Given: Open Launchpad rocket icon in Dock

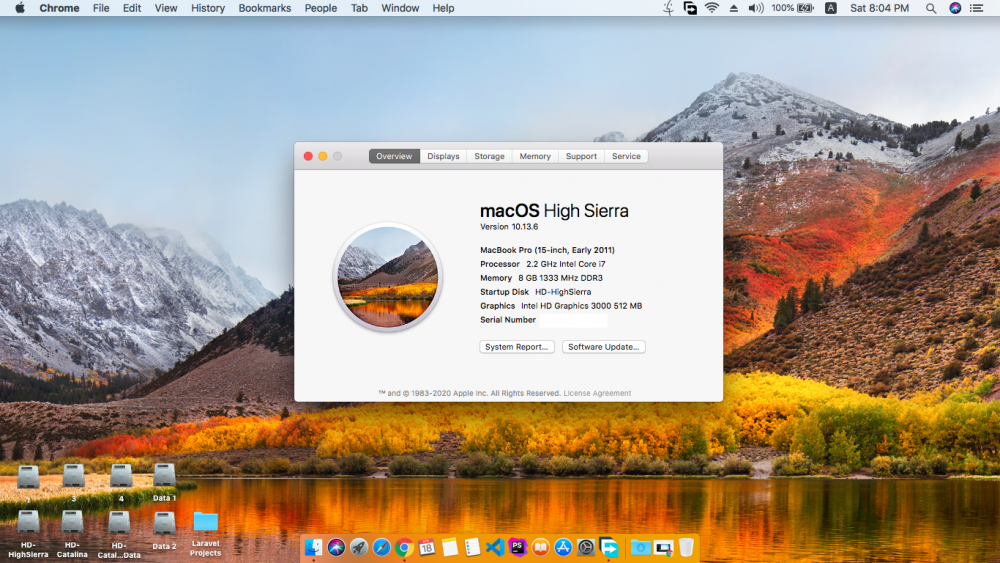Looking at the screenshot, I should point(359,547).
